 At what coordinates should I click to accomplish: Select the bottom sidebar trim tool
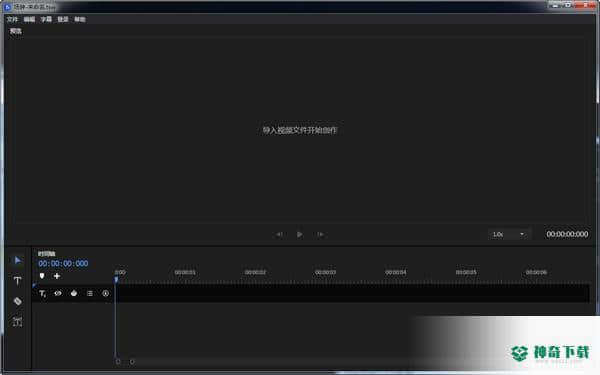click(x=18, y=321)
